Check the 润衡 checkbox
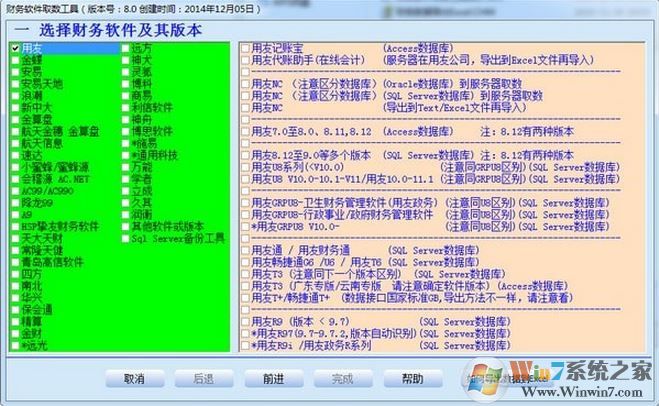This screenshot has width=659, height=406. click(x=125, y=215)
